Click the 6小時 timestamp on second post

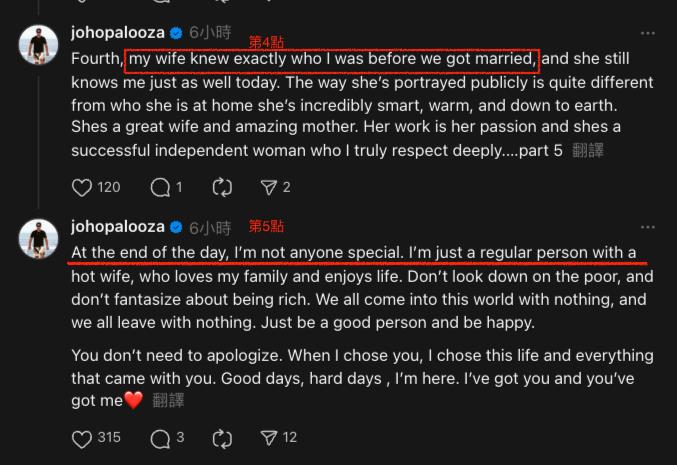point(209,227)
